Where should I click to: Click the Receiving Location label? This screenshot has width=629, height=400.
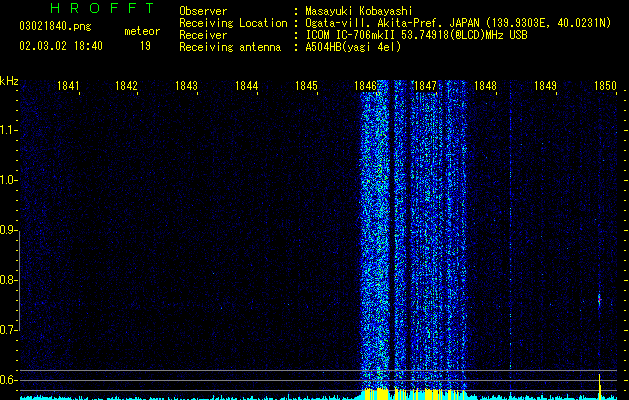pyautogui.click(x=233, y=23)
